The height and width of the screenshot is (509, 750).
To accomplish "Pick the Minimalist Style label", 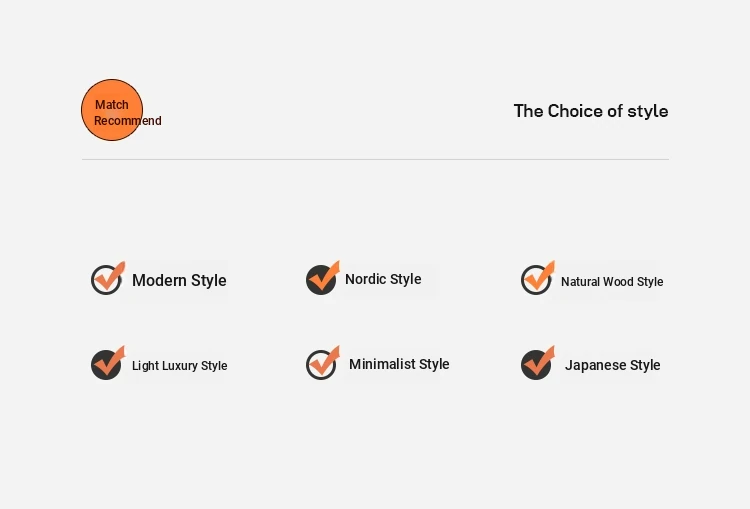I will click(399, 364).
